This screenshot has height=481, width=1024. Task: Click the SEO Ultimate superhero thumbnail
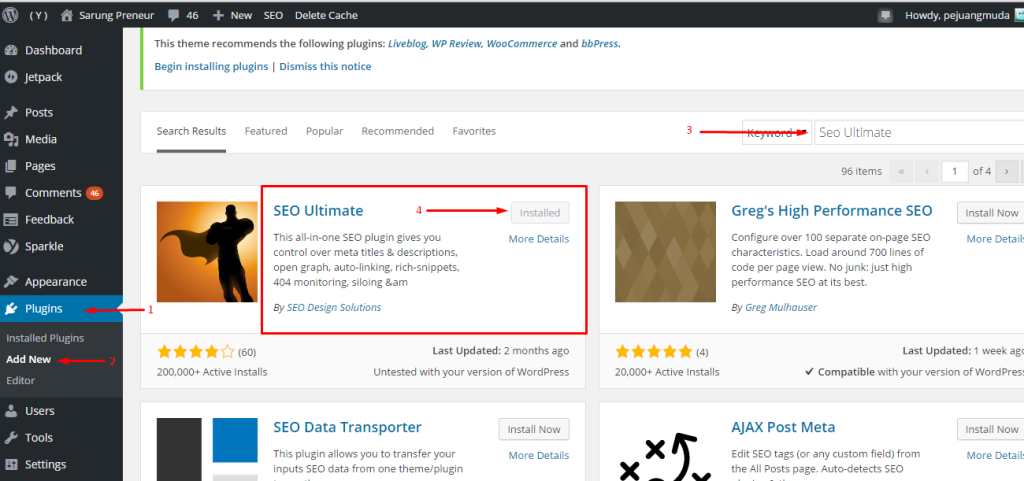click(x=207, y=252)
